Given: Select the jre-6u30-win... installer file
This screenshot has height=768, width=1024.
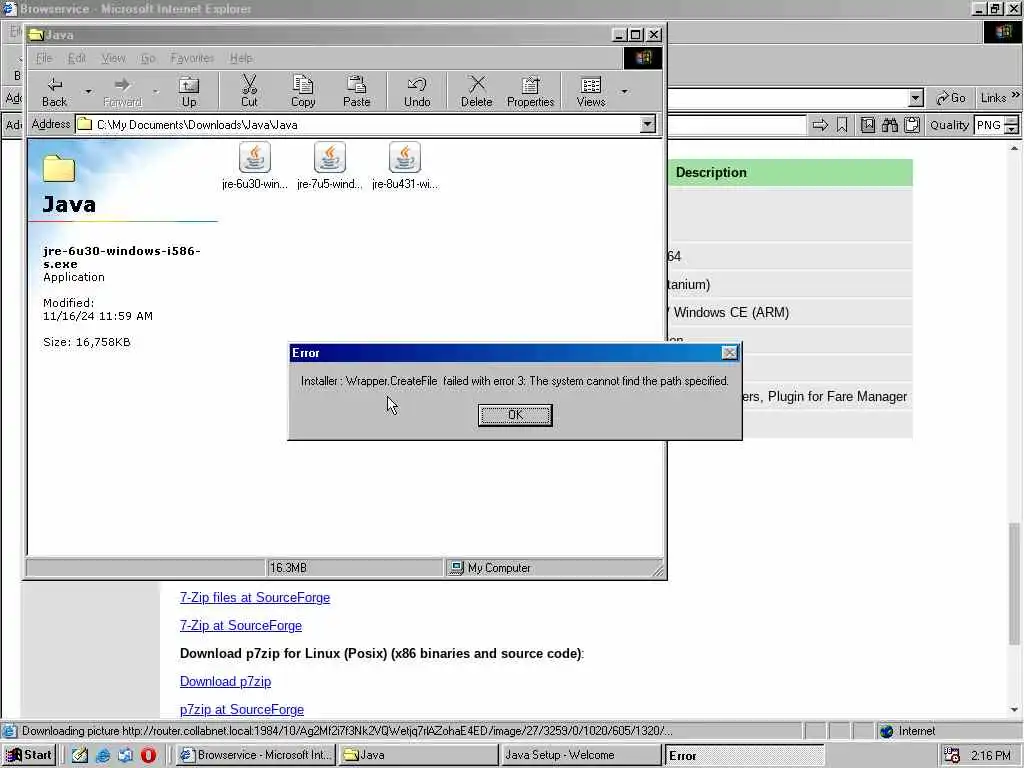Looking at the screenshot, I should tap(255, 166).
